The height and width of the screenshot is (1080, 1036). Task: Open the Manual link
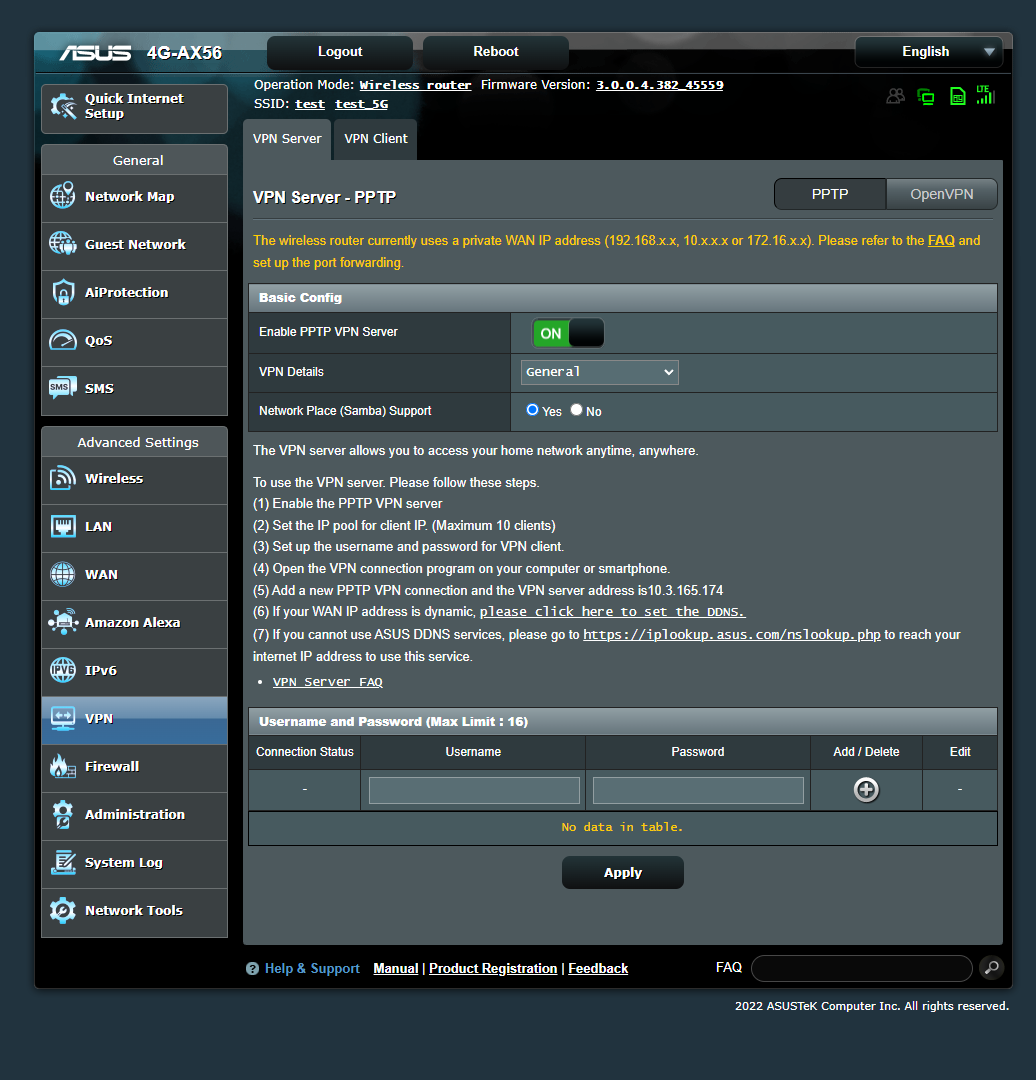(395, 968)
